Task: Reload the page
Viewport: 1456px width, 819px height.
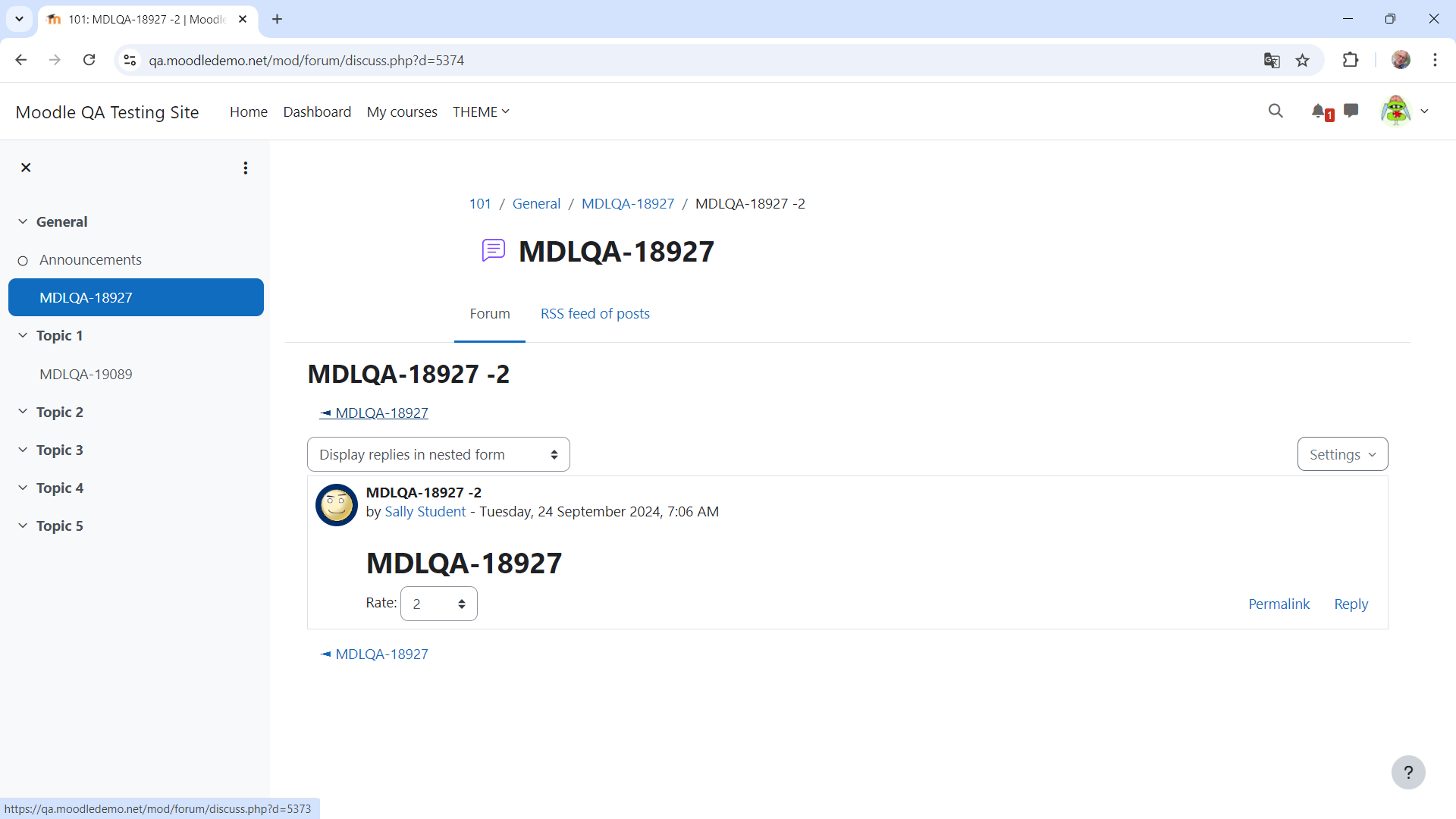Action: 89,60
